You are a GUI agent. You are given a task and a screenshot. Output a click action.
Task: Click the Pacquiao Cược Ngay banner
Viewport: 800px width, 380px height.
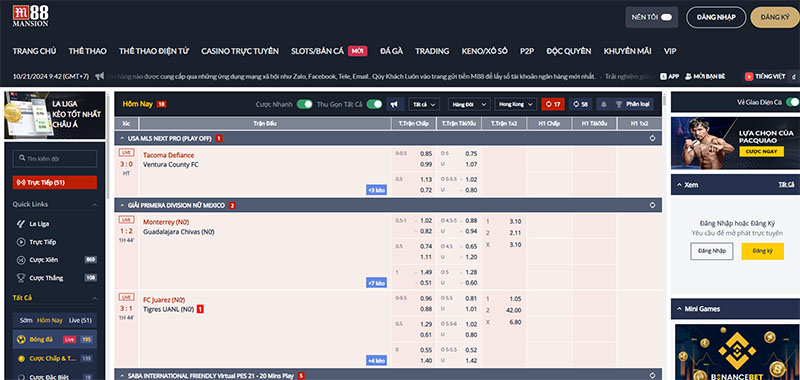pyautogui.click(x=735, y=143)
